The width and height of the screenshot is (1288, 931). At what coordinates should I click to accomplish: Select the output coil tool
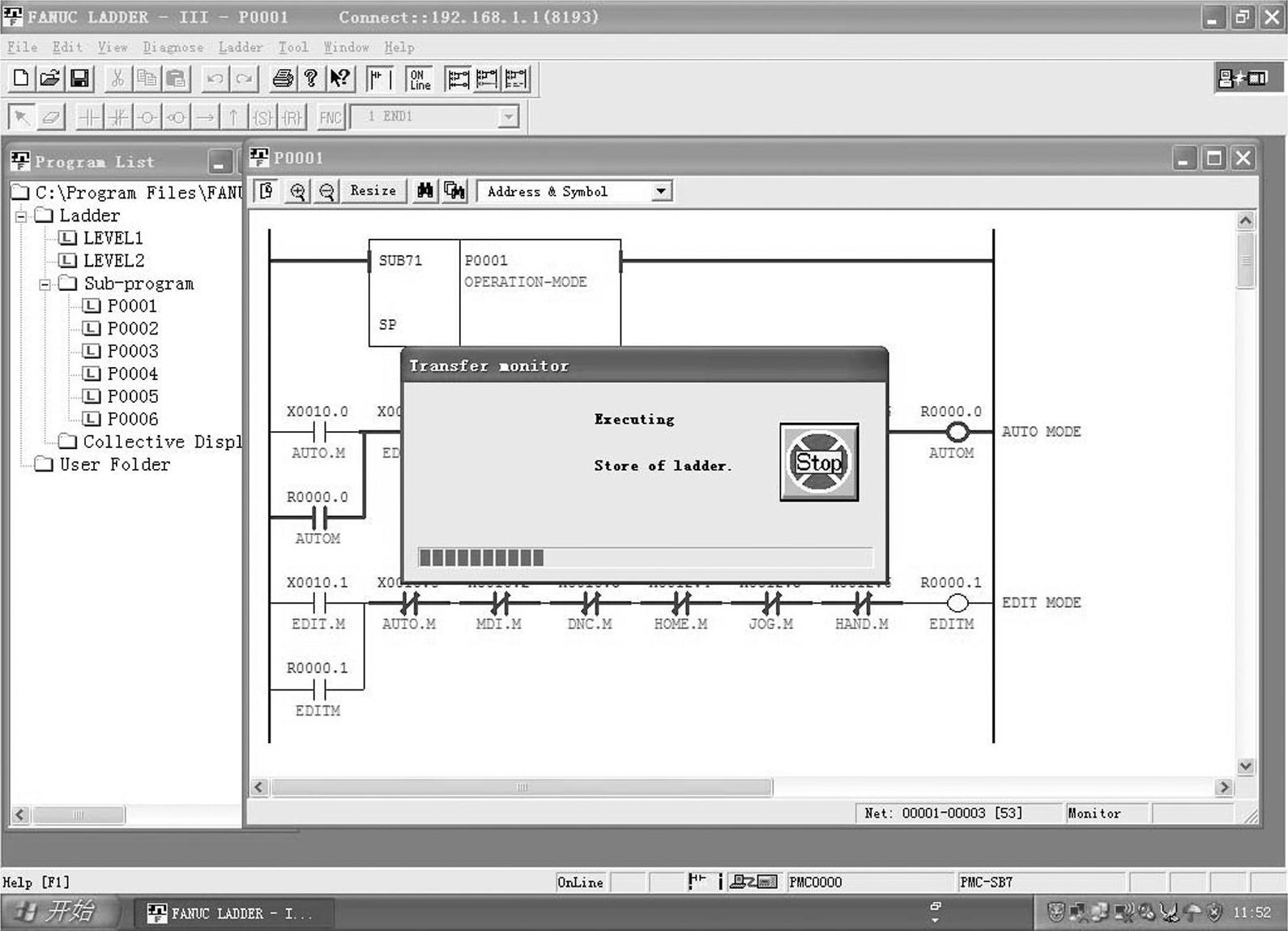click(x=147, y=117)
